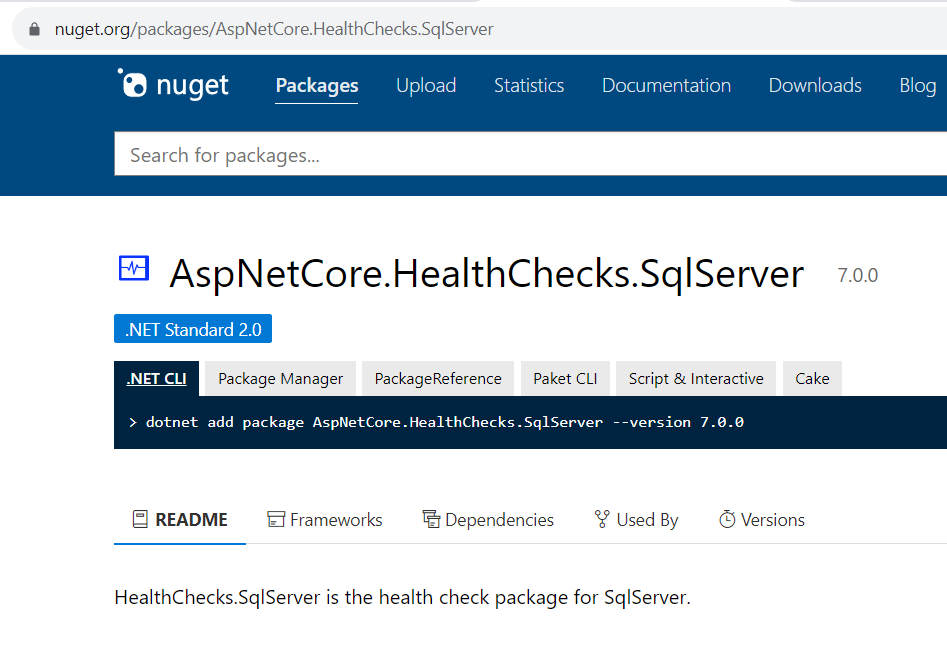Go to the Upload page
Viewport: 947px width, 652px height.
pyautogui.click(x=426, y=85)
